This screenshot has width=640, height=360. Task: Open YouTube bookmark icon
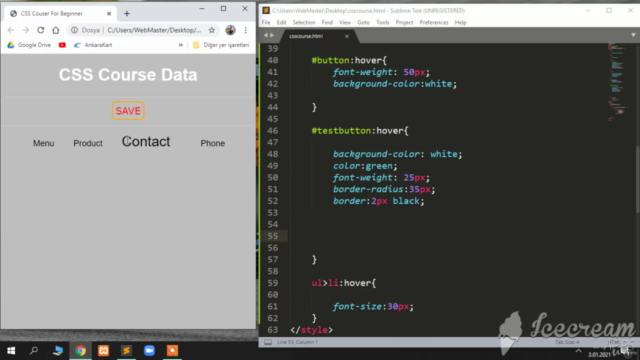[62, 45]
